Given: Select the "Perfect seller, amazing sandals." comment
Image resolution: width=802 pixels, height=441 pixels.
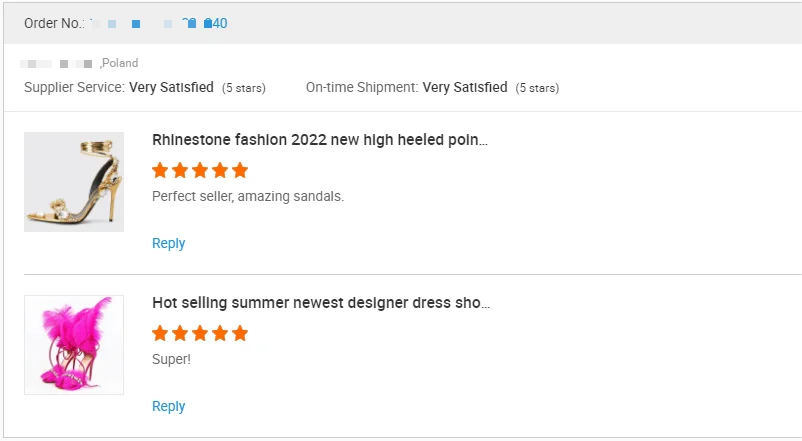Looking at the screenshot, I should tap(248, 196).
